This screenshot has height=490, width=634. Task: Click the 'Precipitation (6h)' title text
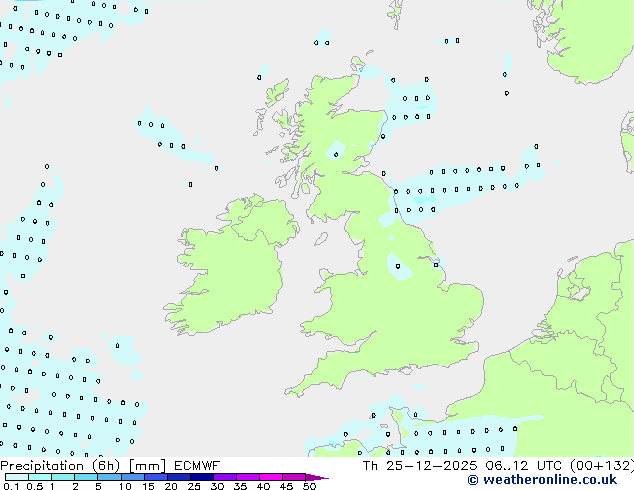[x=60, y=466]
